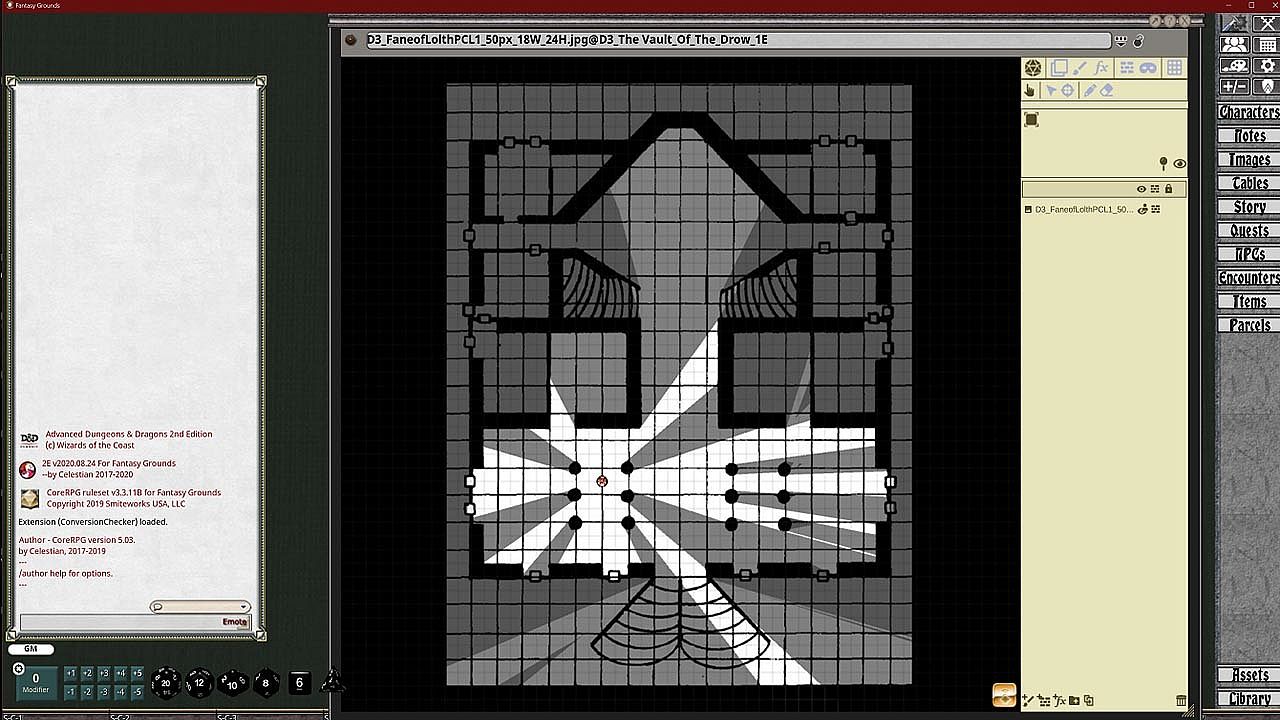1280x720 pixels.
Task: Open the Images sidebar button
Action: [x=1248, y=160]
